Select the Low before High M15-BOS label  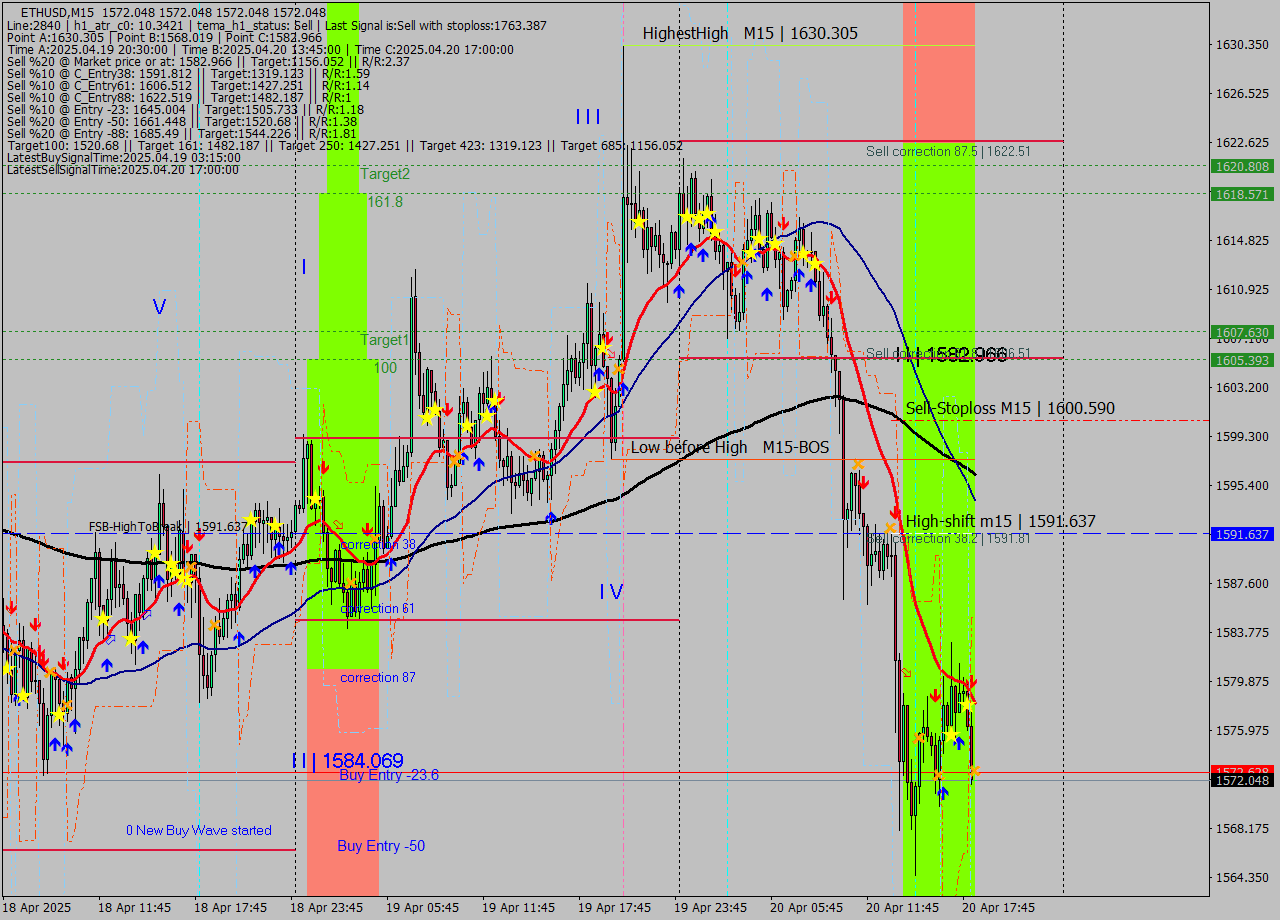[729, 447]
